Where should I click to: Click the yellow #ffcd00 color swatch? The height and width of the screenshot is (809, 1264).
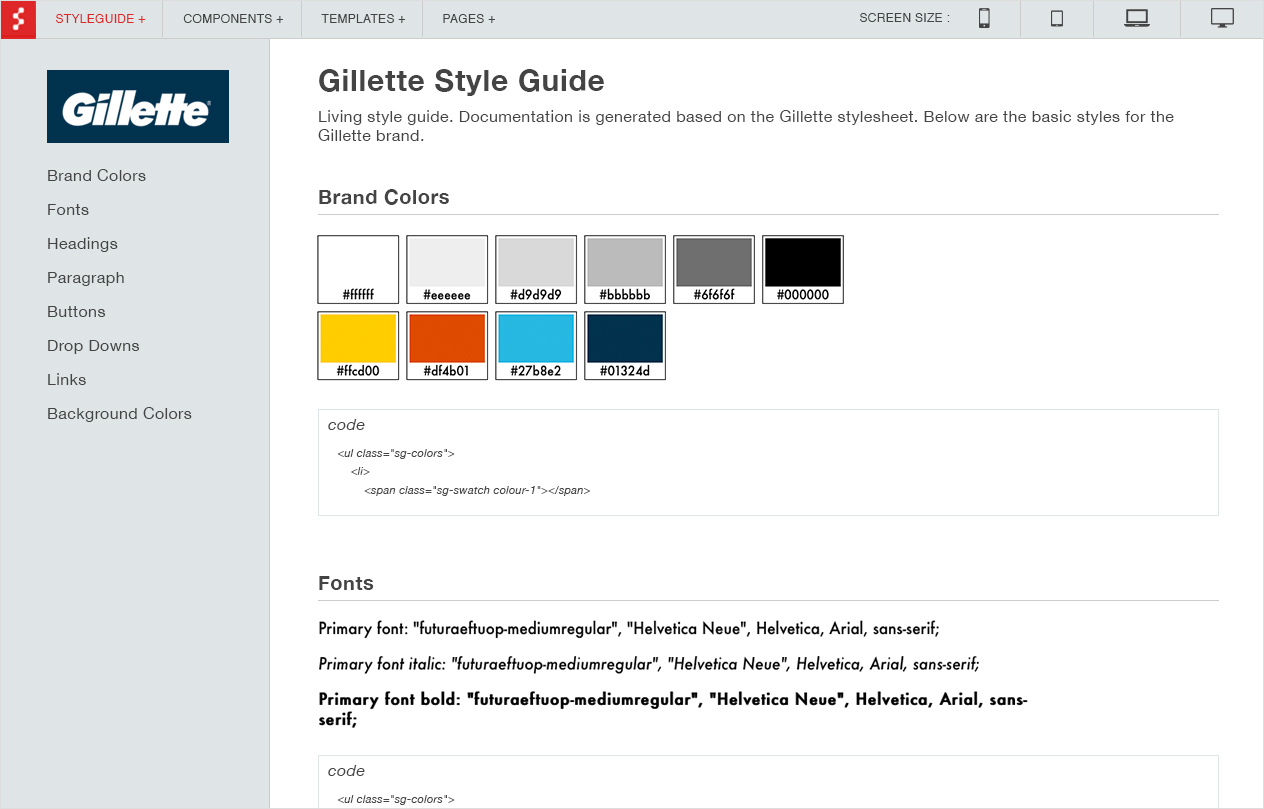(358, 340)
